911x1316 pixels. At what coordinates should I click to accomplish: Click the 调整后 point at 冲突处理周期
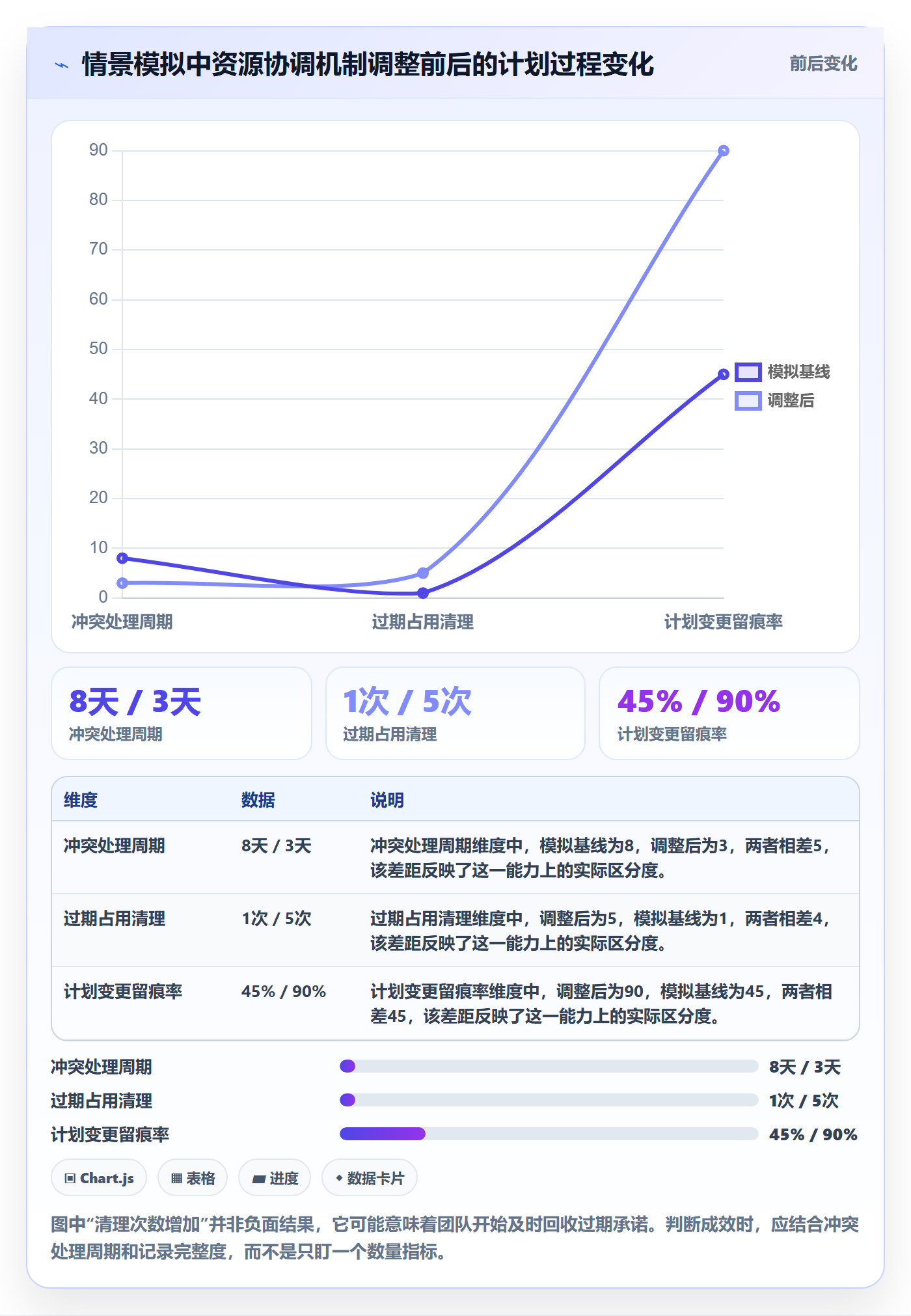pos(122,583)
